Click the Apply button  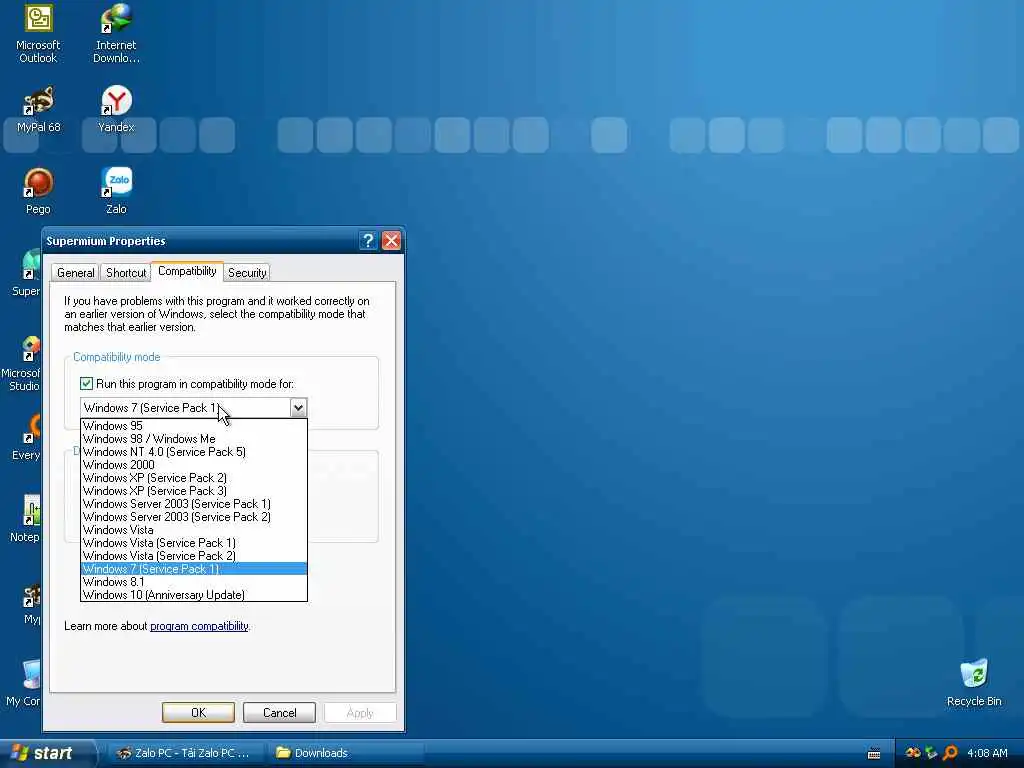coord(360,712)
